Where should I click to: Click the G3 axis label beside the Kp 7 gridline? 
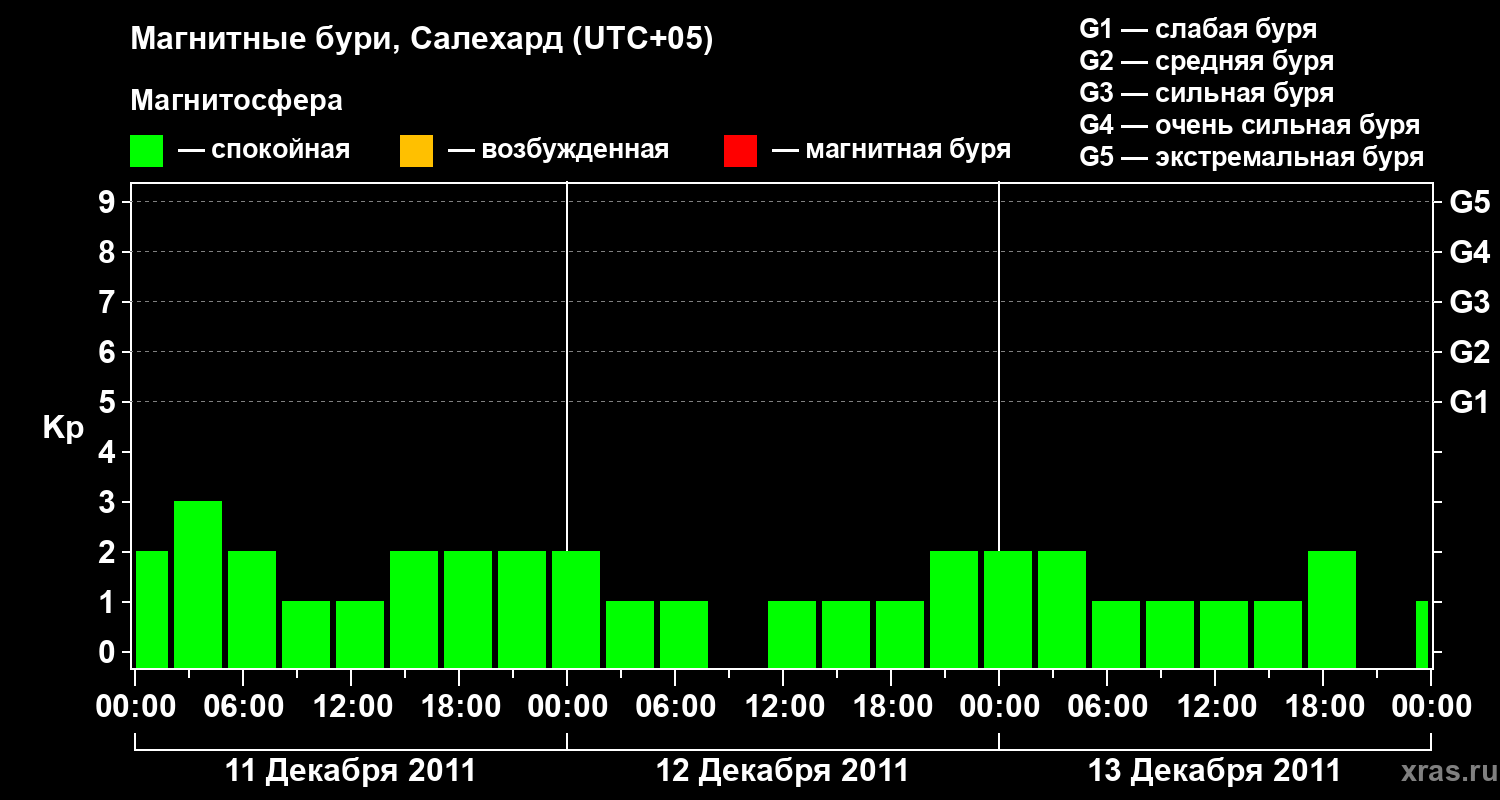tap(1469, 303)
